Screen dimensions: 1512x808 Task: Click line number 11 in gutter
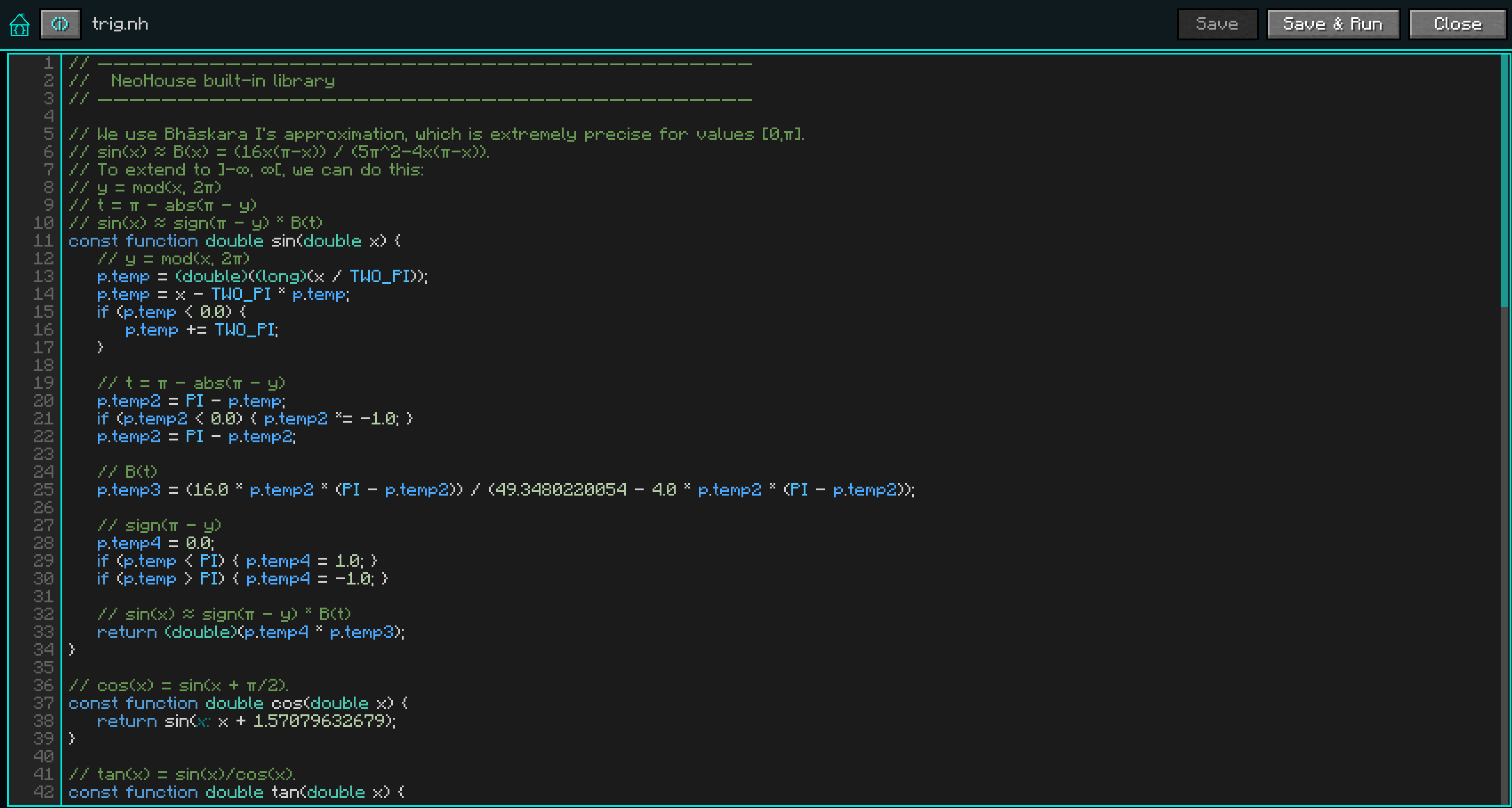coord(44,241)
